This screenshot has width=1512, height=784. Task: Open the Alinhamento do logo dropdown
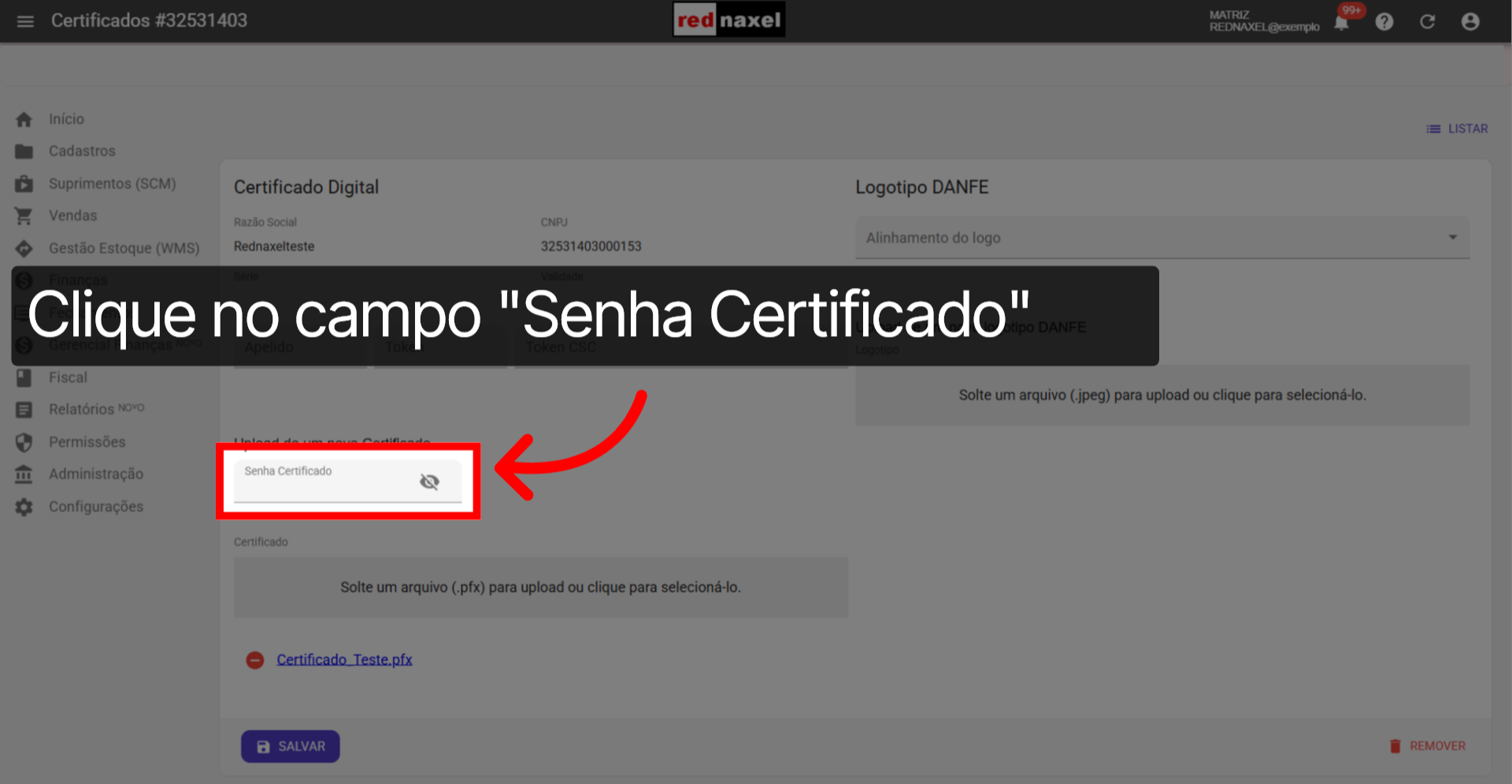click(x=1453, y=237)
